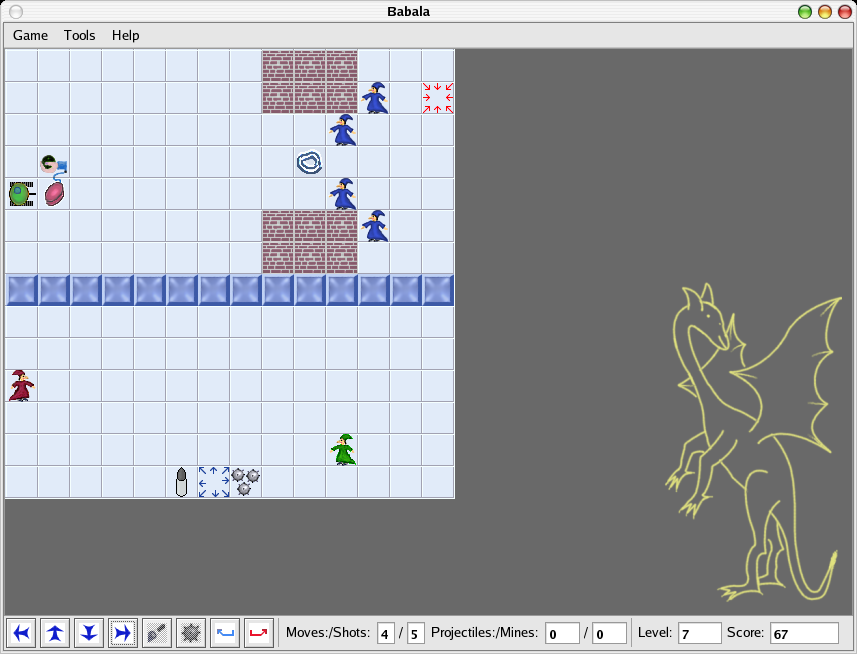Open the Help menu
Viewport: 857px width, 654px height.
pos(125,36)
